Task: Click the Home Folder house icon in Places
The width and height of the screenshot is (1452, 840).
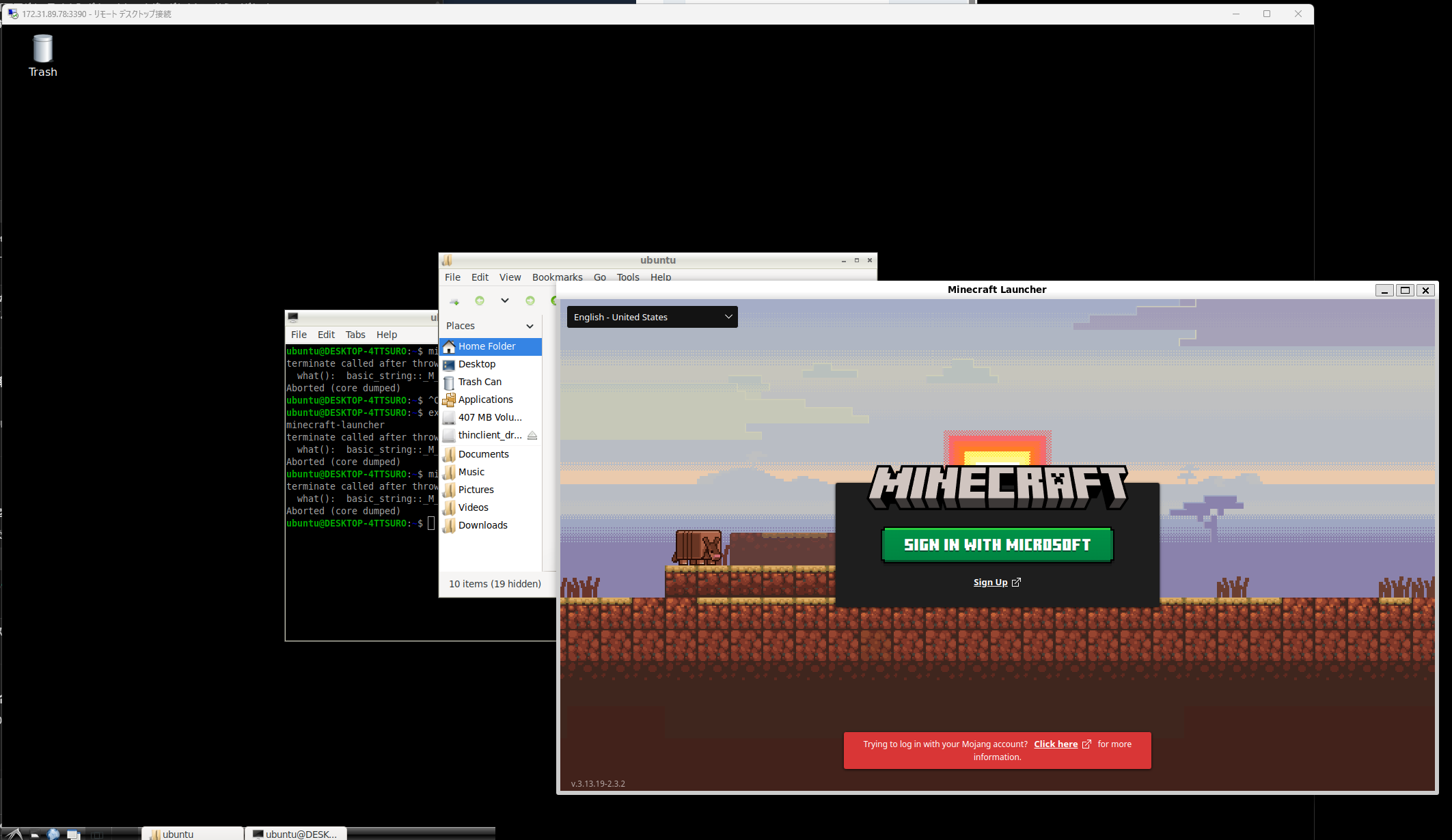Action: tap(449, 347)
